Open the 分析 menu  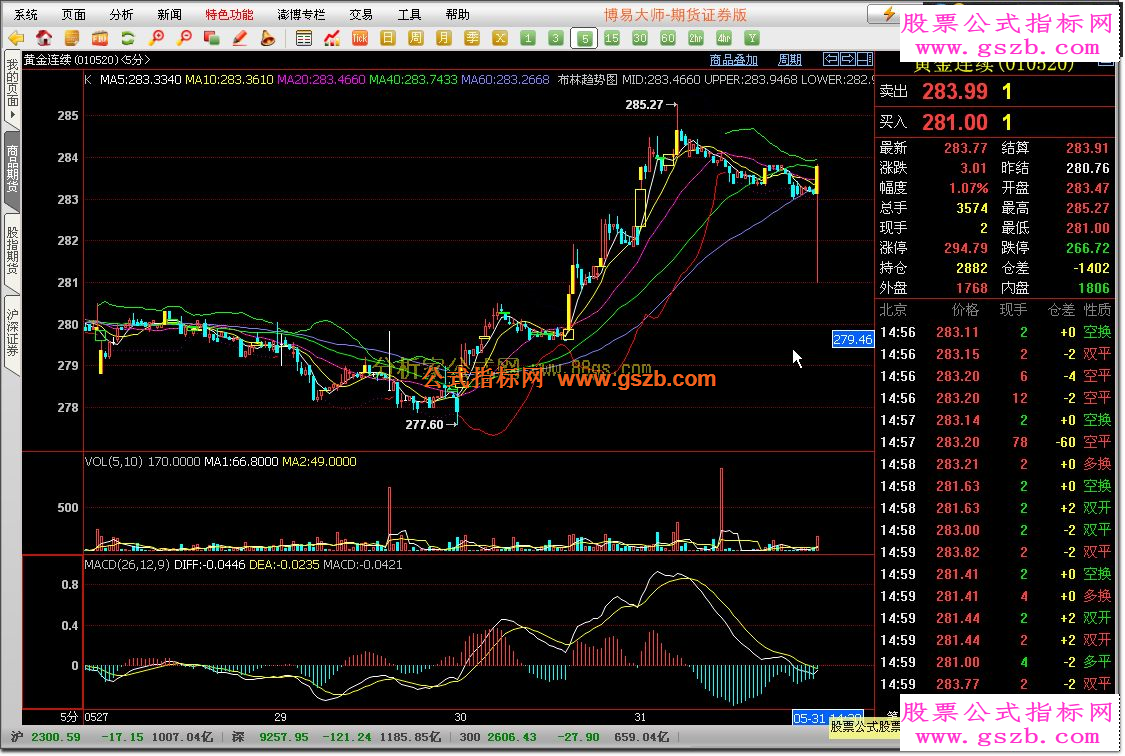(121, 14)
